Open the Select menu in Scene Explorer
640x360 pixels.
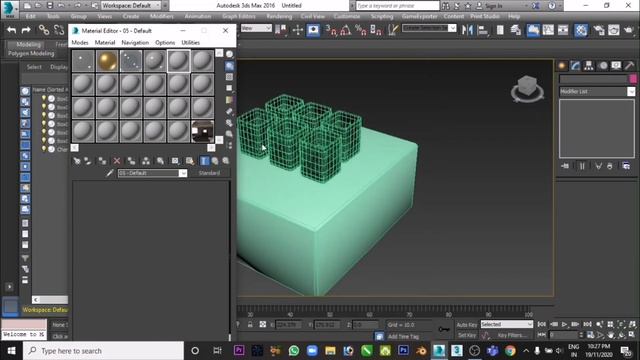tap(34, 67)
